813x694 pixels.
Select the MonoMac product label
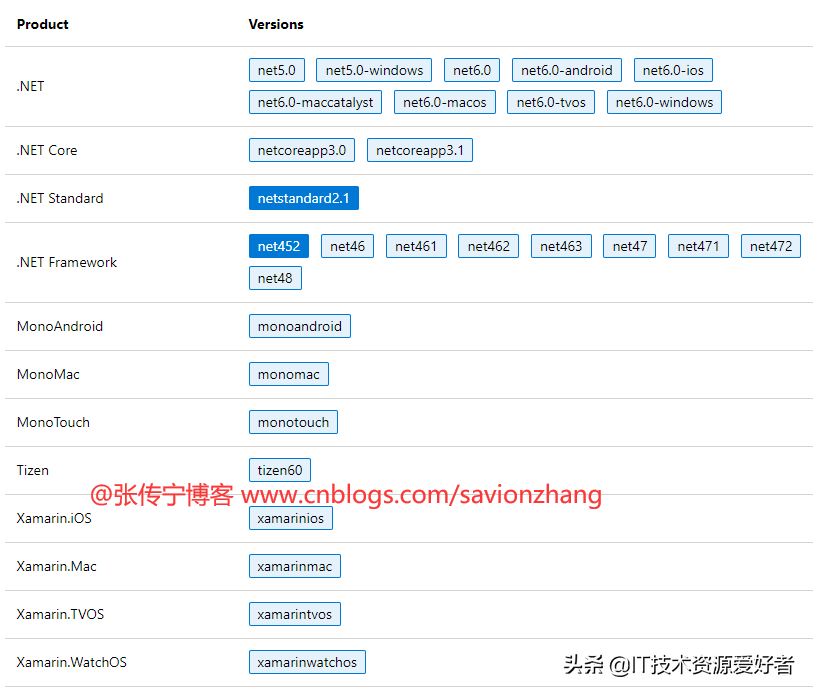coord(48,374)
